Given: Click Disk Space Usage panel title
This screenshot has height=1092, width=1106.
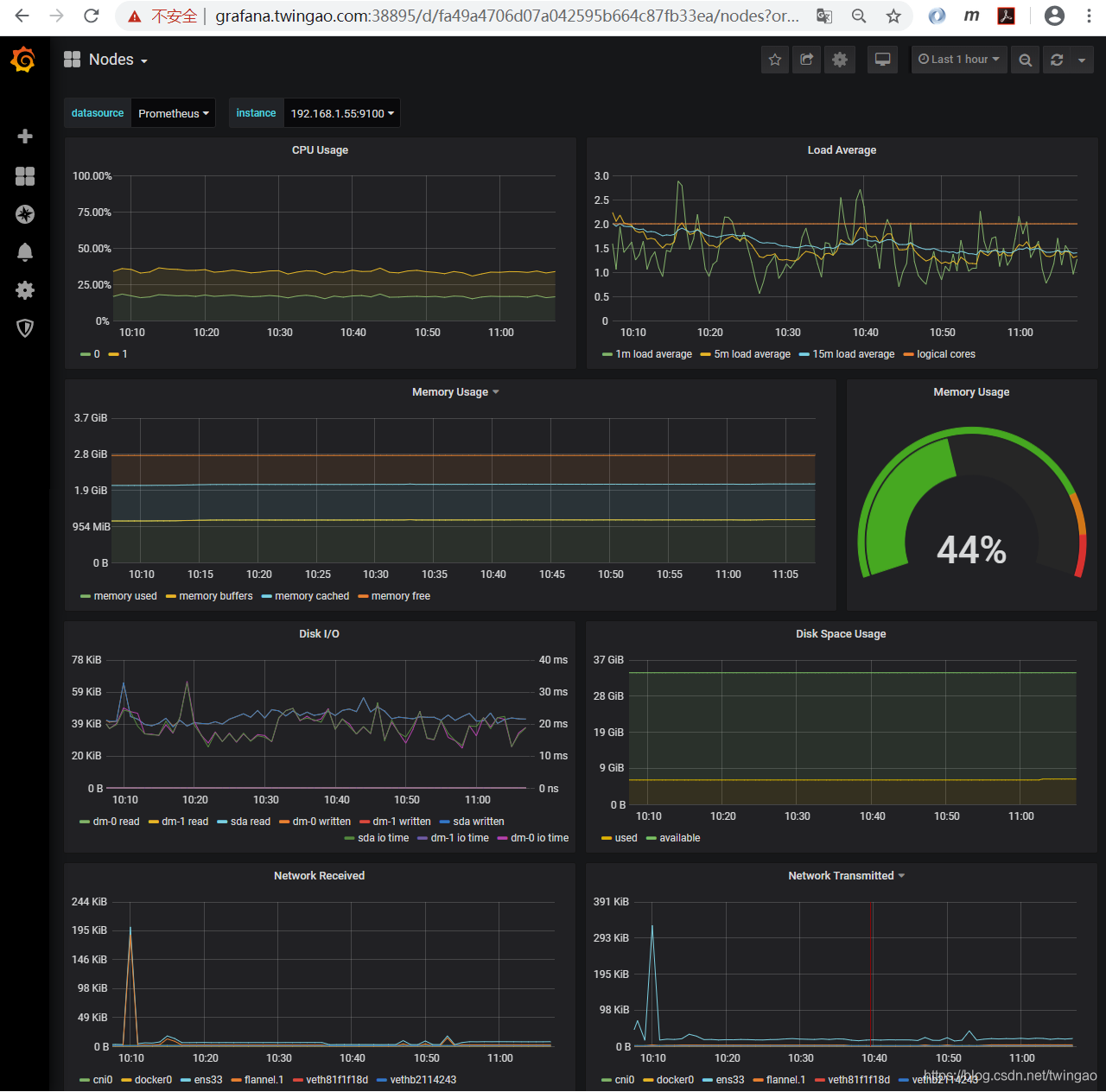Looking at the screenshot, I should [841, 634].
